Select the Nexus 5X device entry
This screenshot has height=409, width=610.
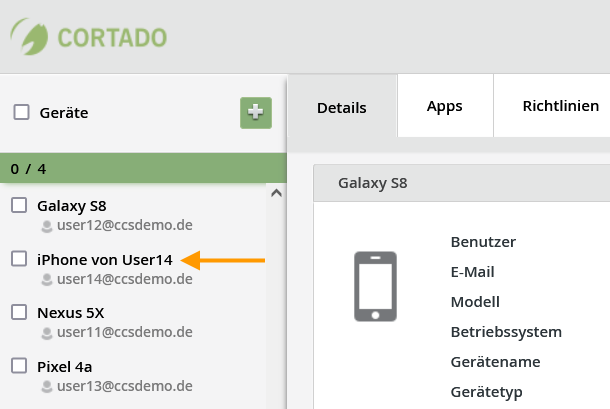(71, 313)
